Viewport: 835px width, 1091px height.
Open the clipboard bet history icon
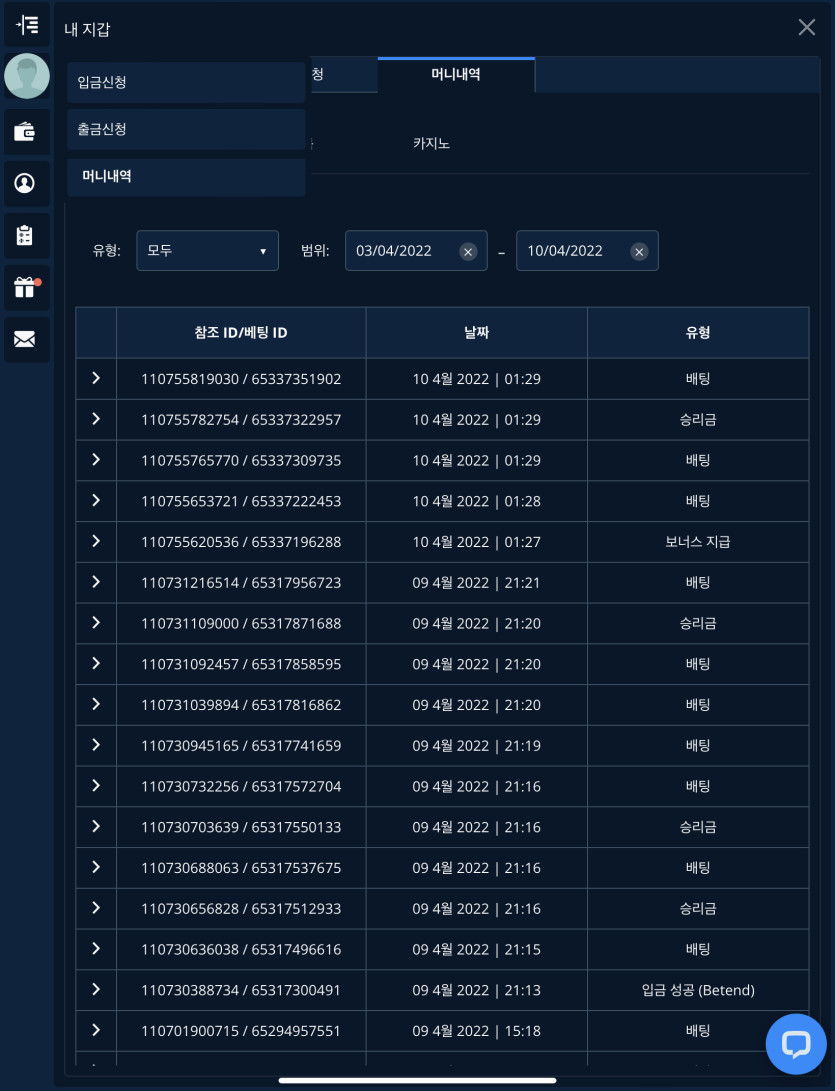(25, 235)
